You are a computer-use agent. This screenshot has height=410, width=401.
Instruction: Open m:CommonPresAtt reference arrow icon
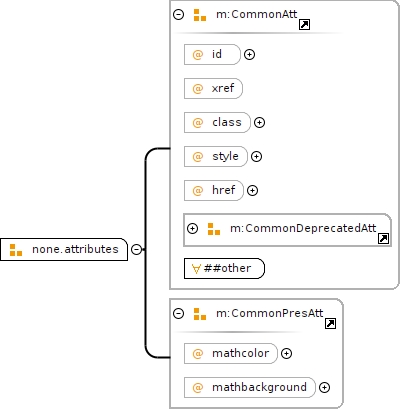pos(330,323)
